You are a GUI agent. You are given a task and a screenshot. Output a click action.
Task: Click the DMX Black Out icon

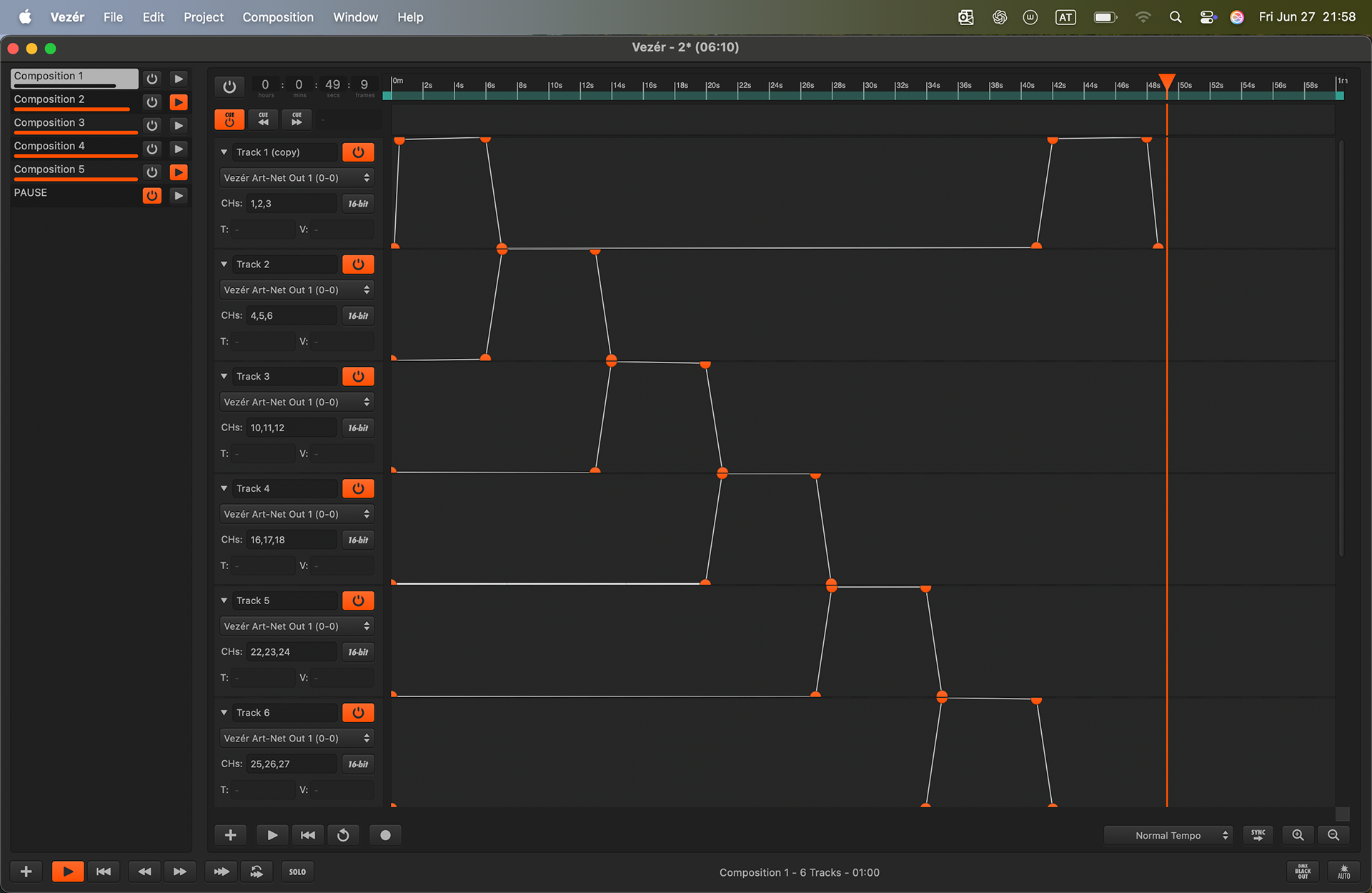pyautogui.click(x=1303, y=872)
